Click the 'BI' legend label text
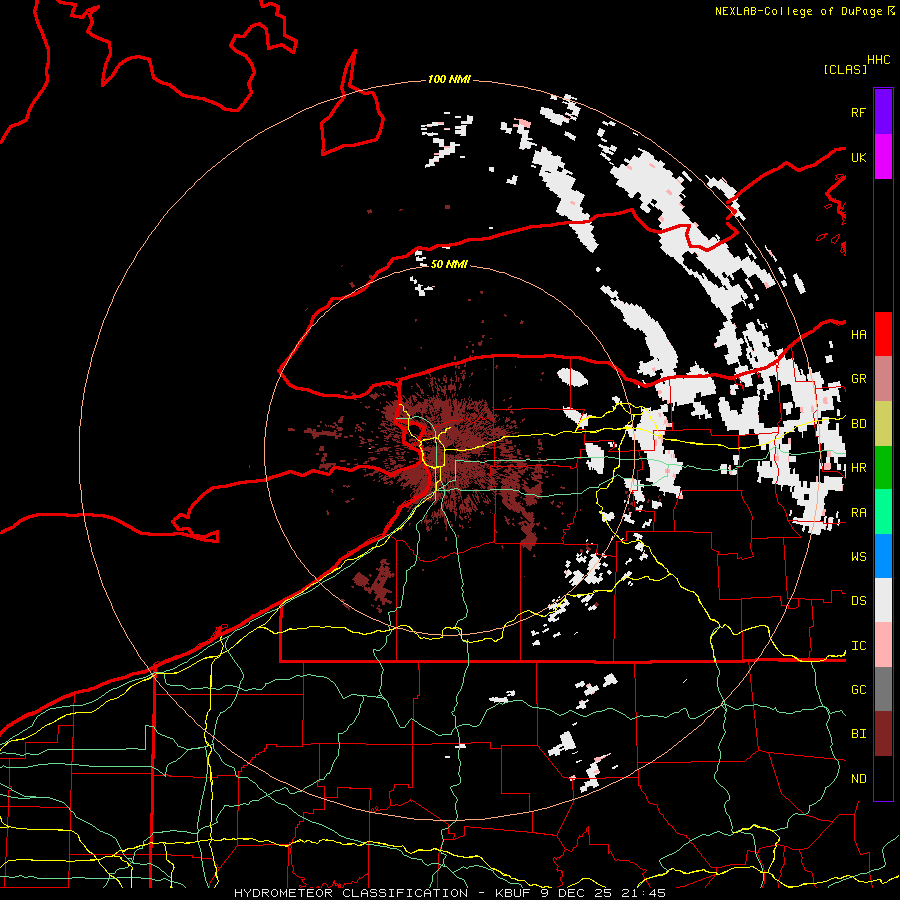The width and height of the screenshot is (900, 900). [x=858, y=734]
